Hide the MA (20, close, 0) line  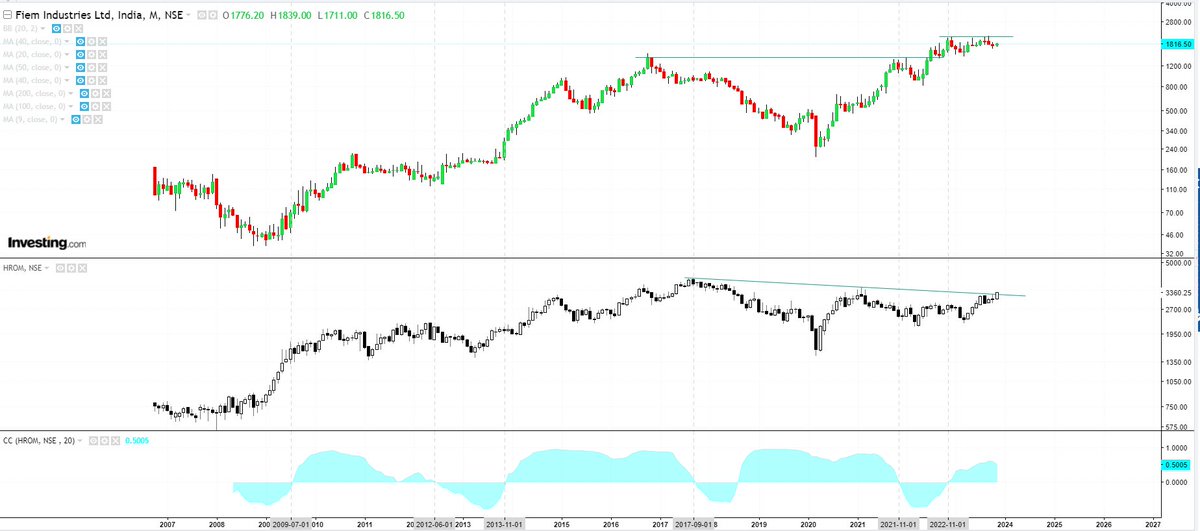80,54
